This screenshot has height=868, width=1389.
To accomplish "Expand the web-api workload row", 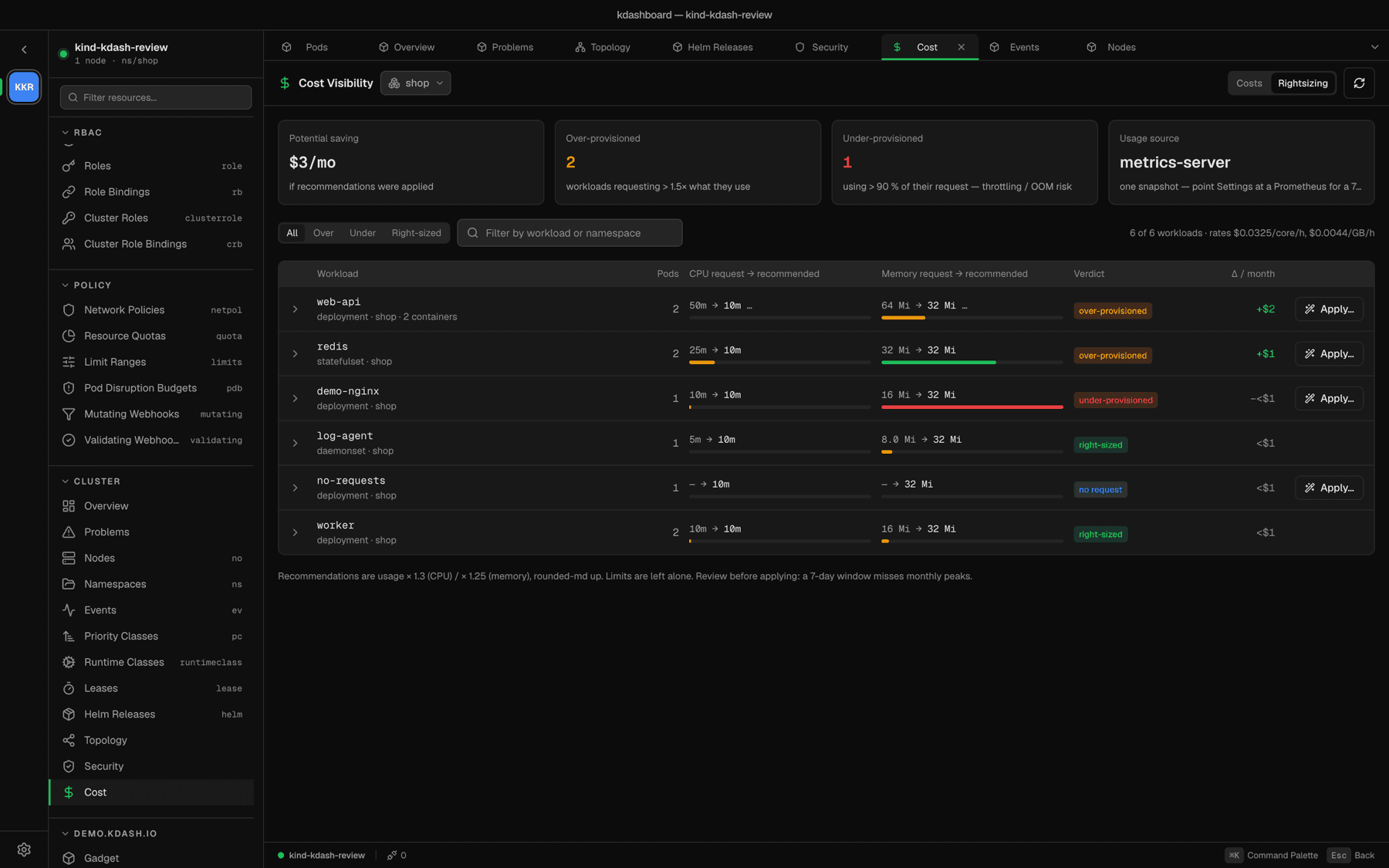I will [295, 309].
